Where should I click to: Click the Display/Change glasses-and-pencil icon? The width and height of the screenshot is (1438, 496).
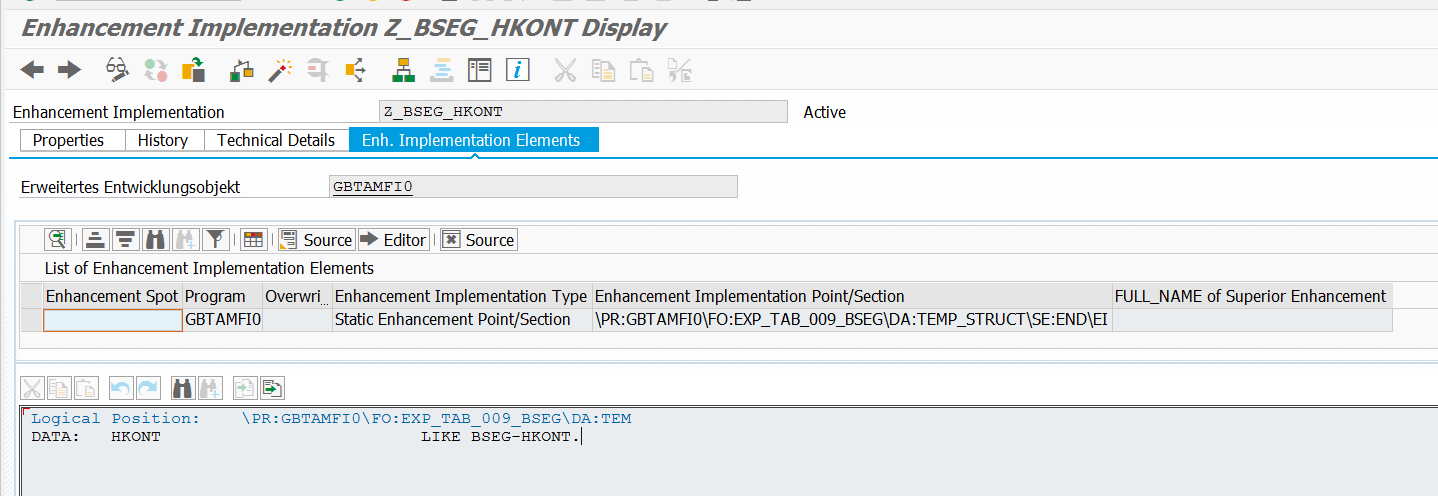pyautogui.click(x=118, y=70)
